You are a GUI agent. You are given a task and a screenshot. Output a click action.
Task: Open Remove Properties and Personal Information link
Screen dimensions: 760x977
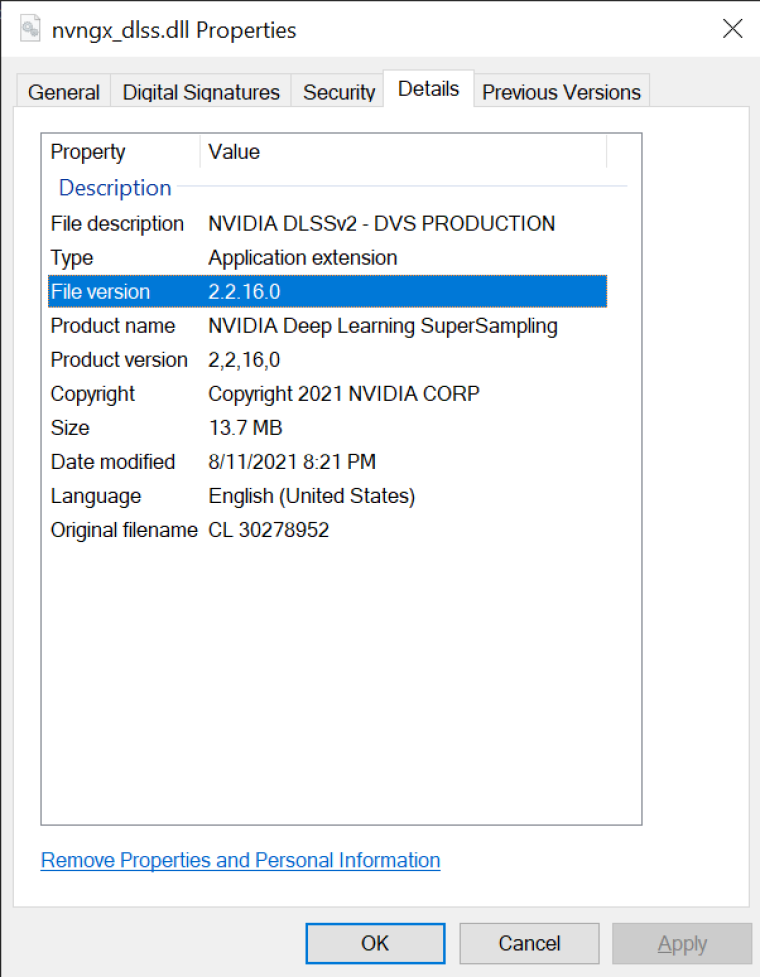click(240, 860)
